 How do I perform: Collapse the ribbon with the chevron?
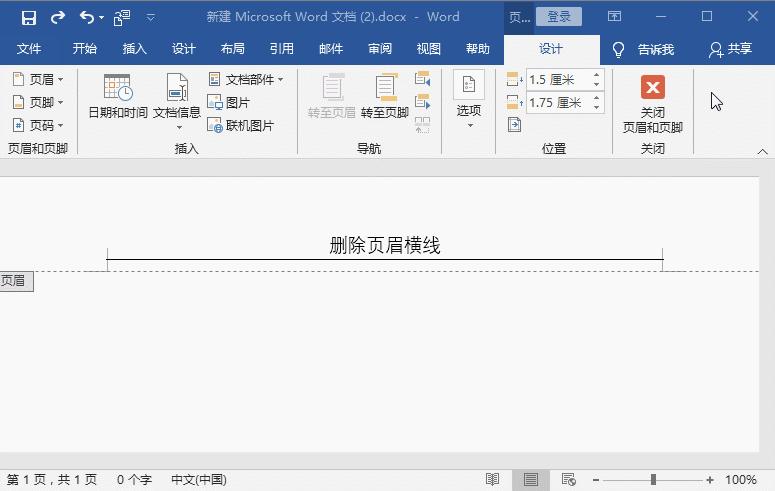(762, 152)
